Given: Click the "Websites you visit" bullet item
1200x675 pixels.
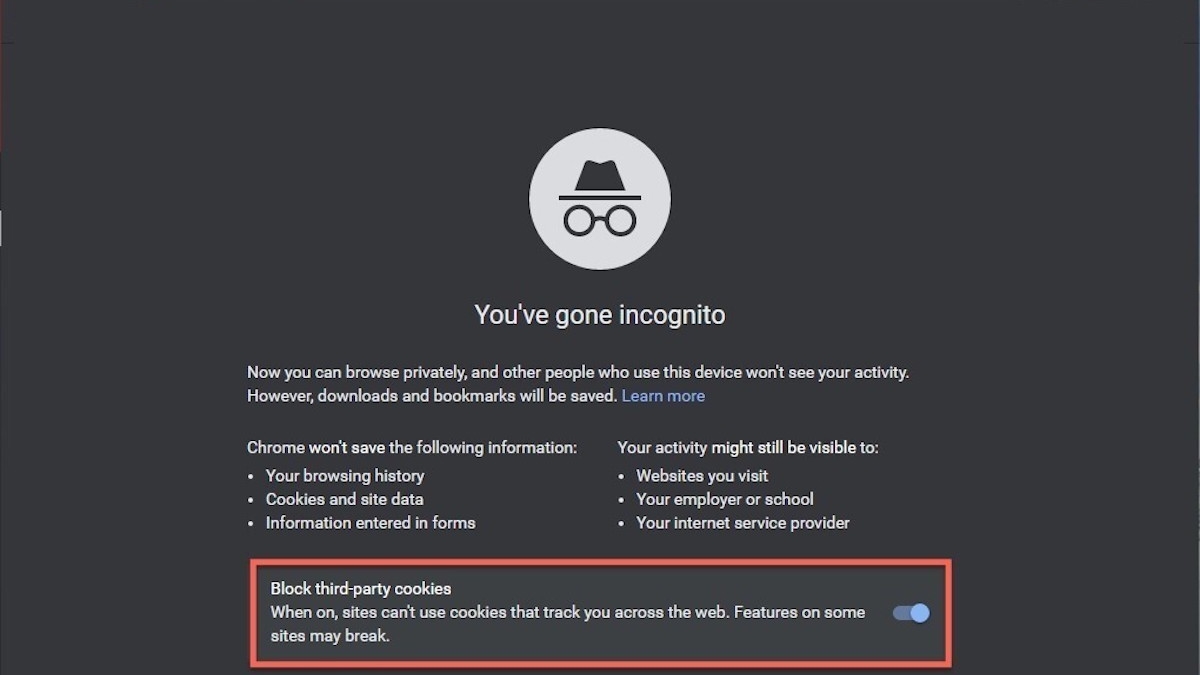Looking at the screenshot, I should tap(702, 476).
